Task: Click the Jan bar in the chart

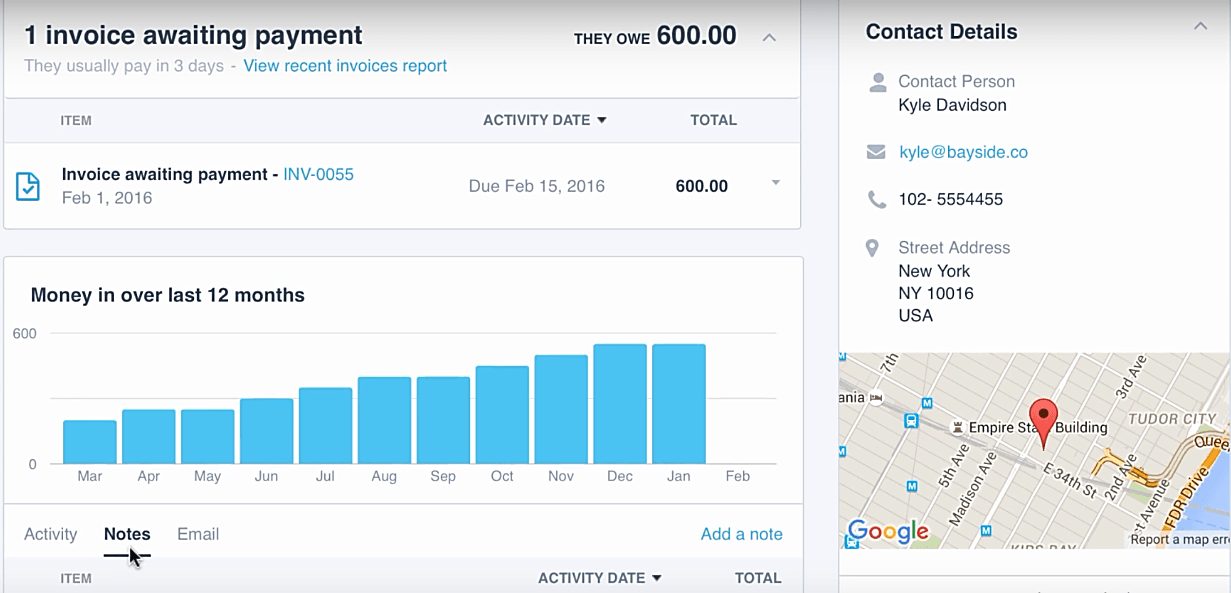Action: point(679,404)
